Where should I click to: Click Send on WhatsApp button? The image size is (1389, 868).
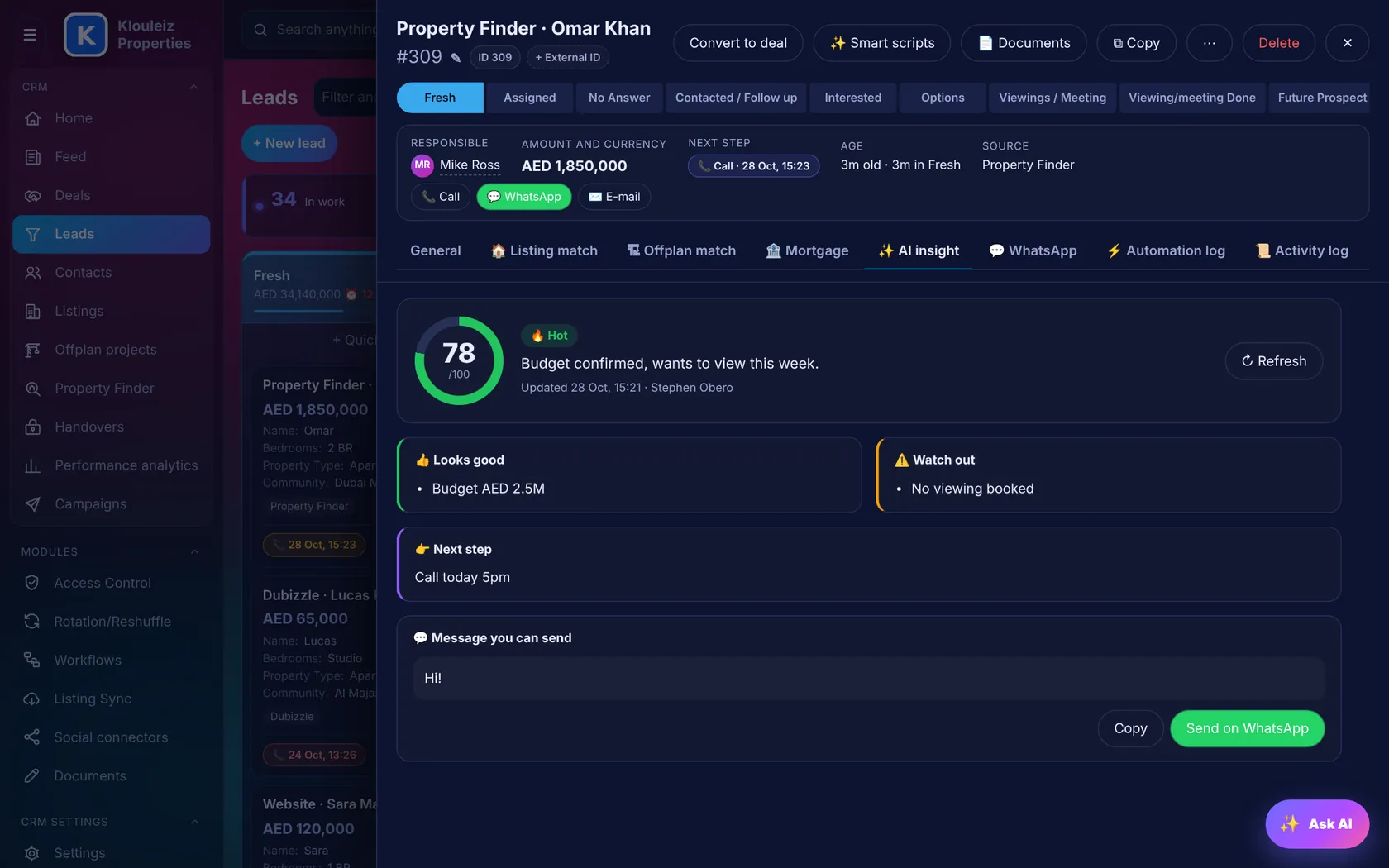[1247, 728]
